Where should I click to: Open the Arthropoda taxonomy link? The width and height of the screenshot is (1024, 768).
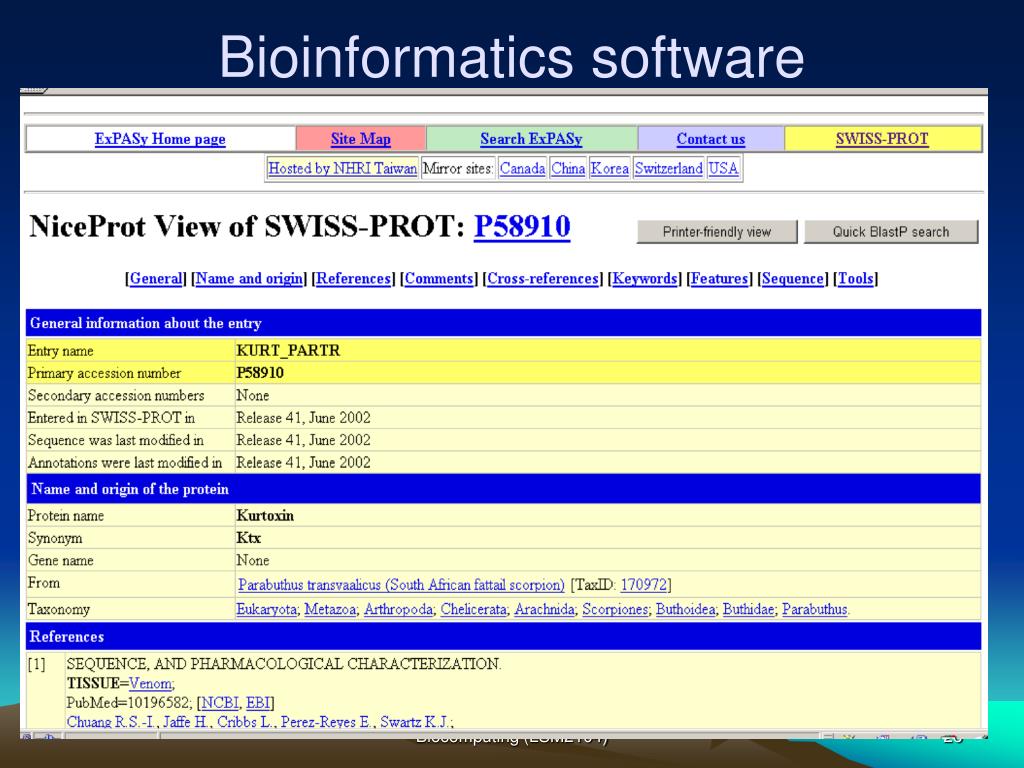[x=398, y=609]
